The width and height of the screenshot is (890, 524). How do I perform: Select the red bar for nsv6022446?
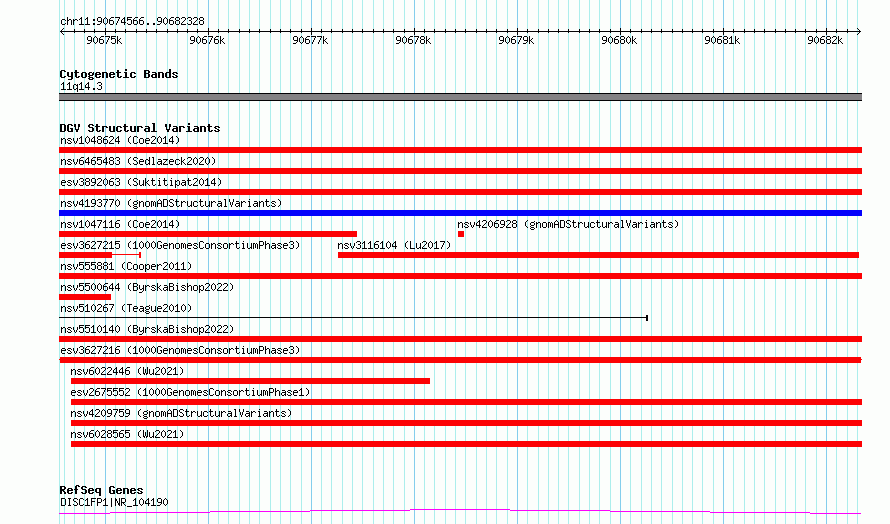coord(250,381)
